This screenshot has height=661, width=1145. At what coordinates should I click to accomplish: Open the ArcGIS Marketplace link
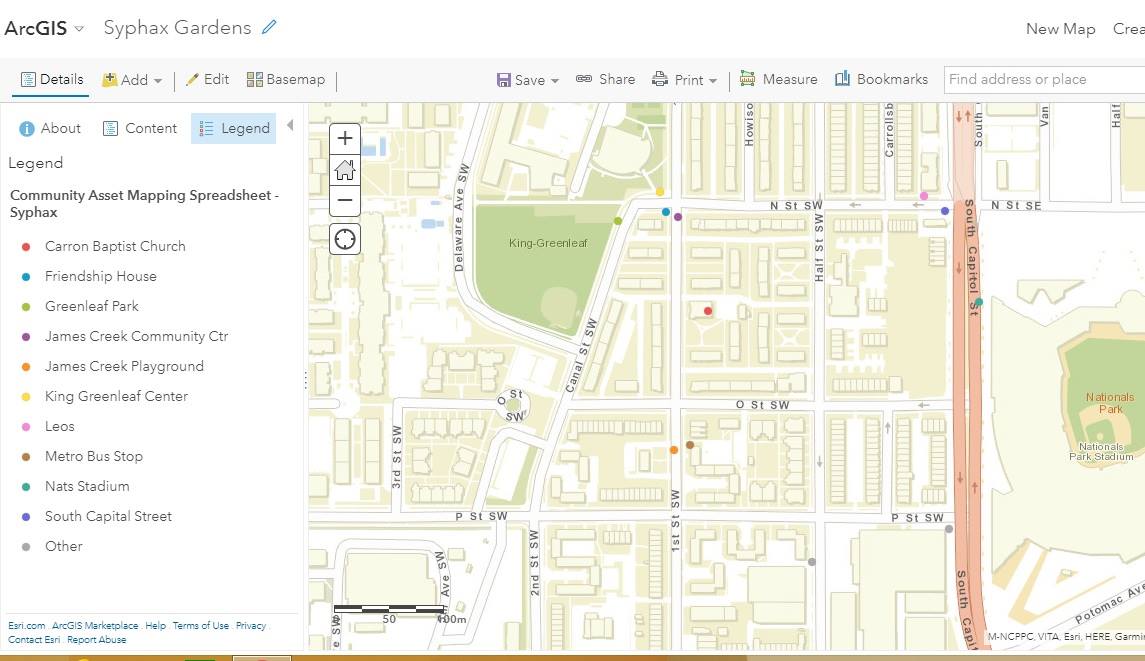(95, 626)
